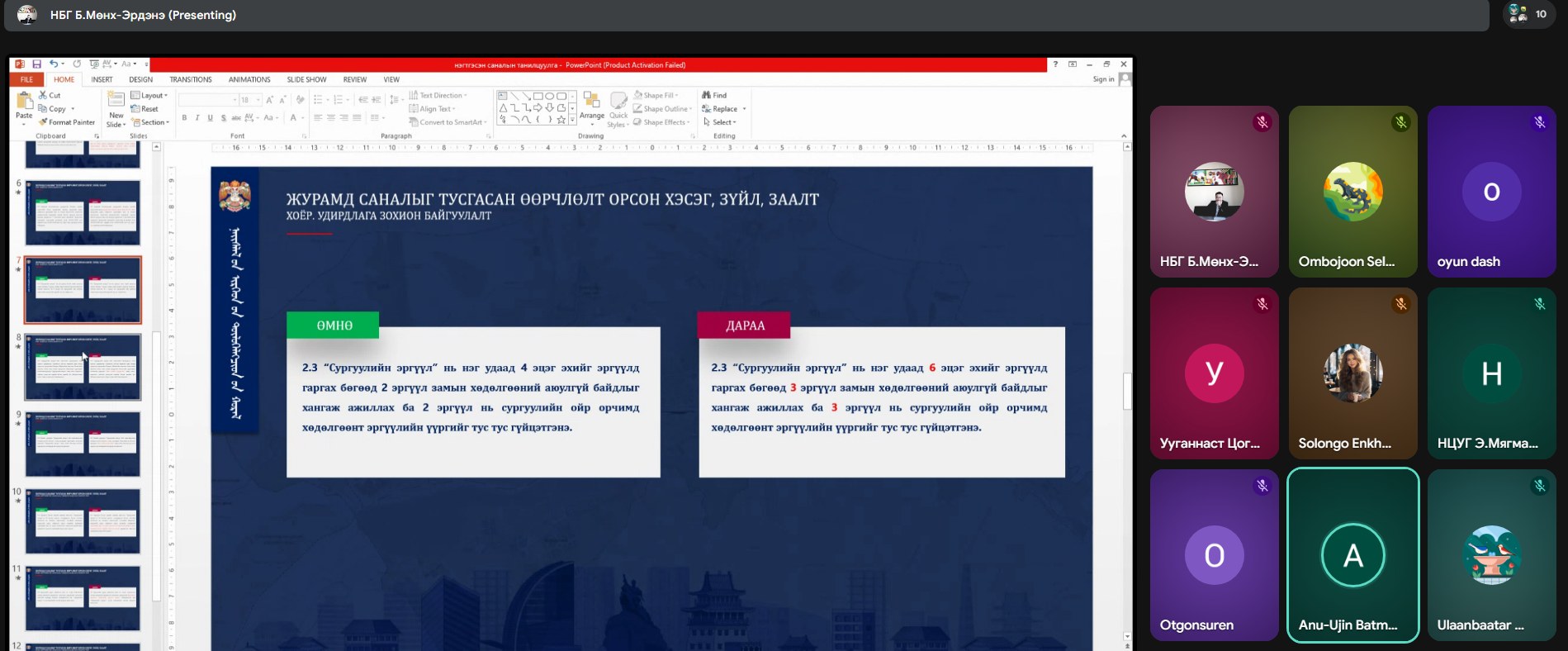
Task: Click the Cut scissors icon
Action: 43,95
